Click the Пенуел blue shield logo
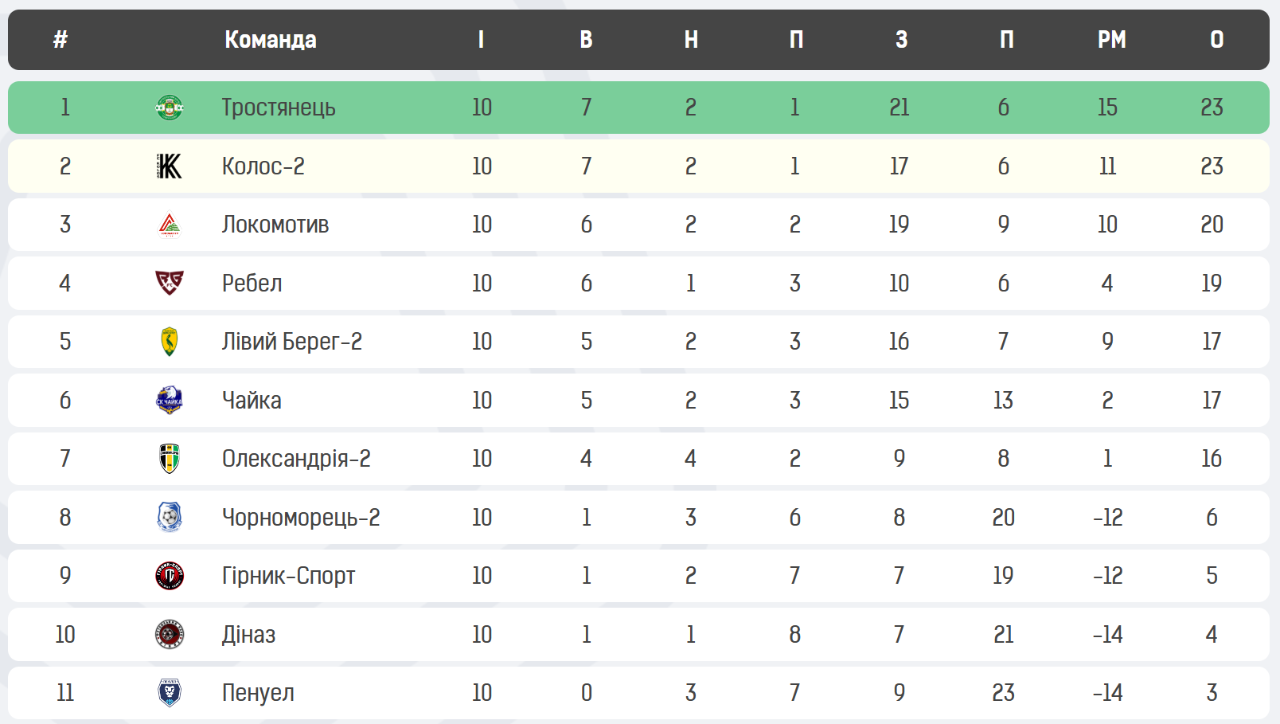Viewport: 1280px width, 724px height. coord(170,693)
